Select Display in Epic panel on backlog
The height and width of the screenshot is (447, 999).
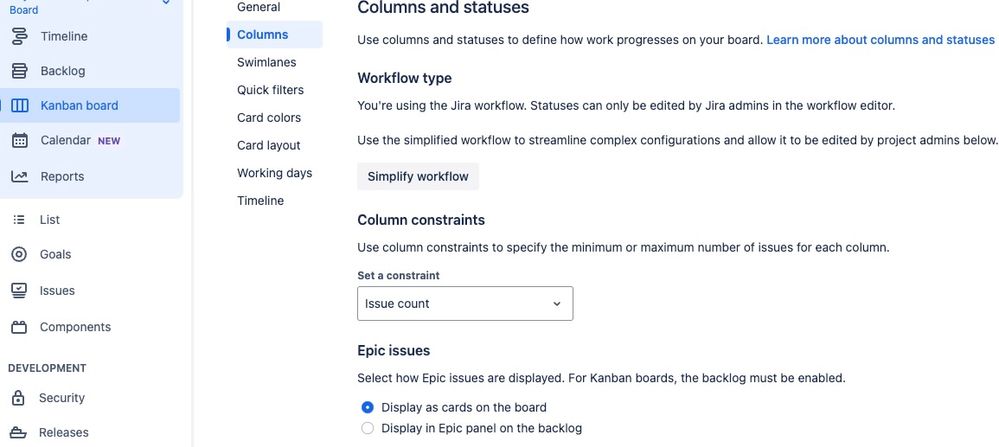pos(368,428)
